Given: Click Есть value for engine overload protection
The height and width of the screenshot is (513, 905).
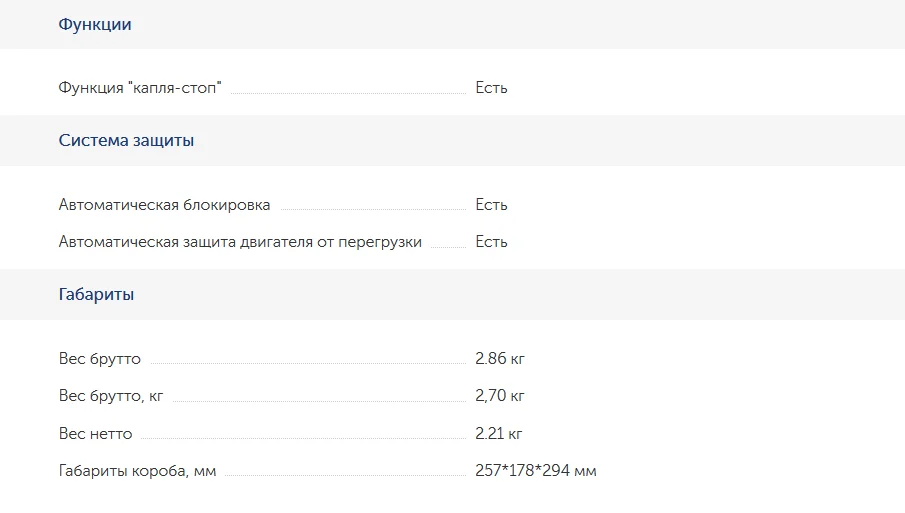Looking at the screenshot, I should tap(491, 242).
